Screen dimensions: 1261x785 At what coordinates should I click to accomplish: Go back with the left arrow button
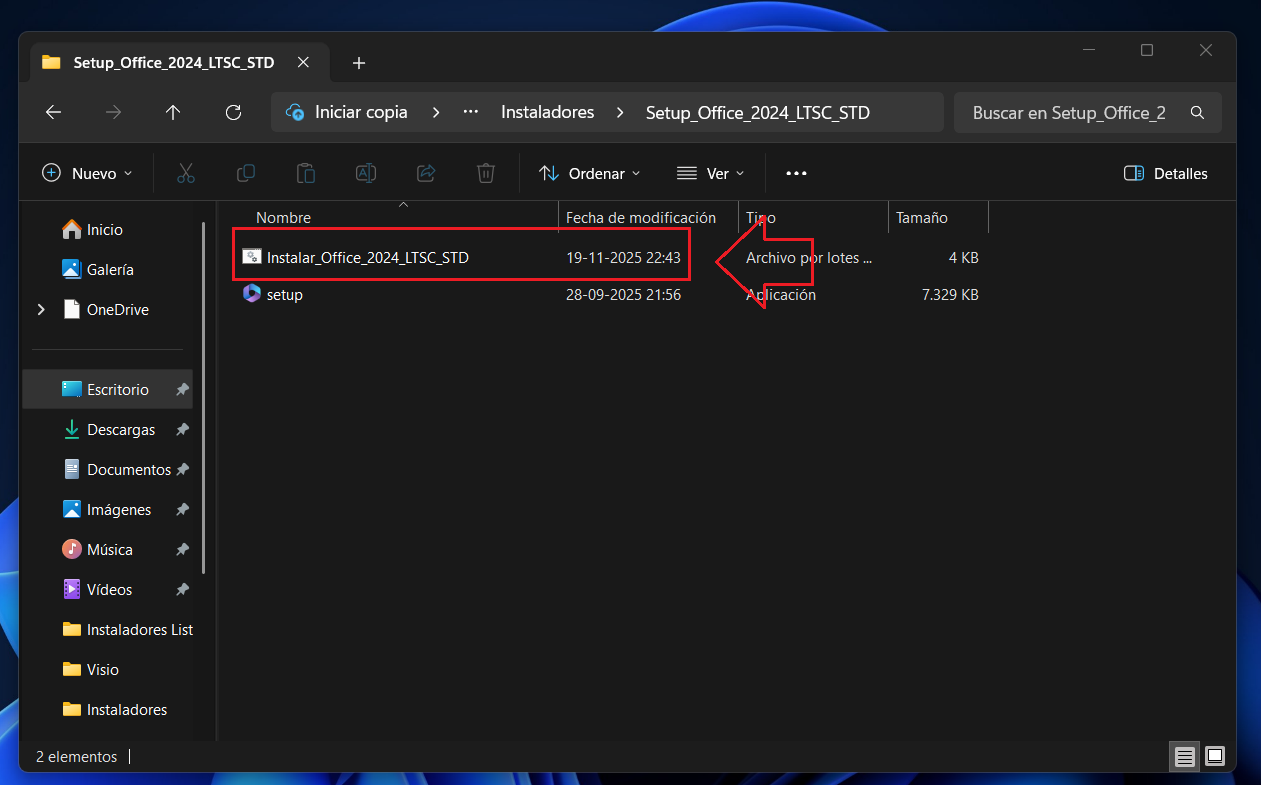tap(54, 113)
